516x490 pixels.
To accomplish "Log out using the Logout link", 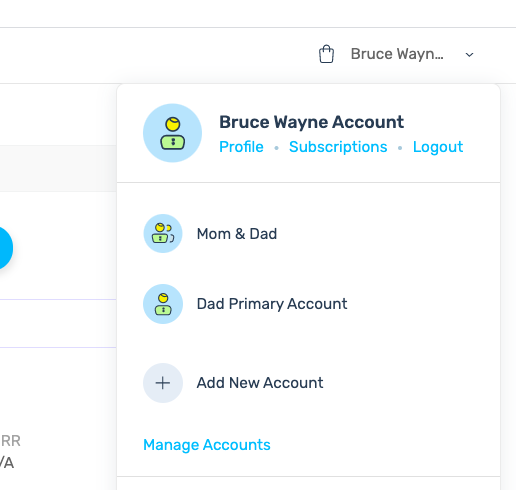I will (x=438, y=147).
